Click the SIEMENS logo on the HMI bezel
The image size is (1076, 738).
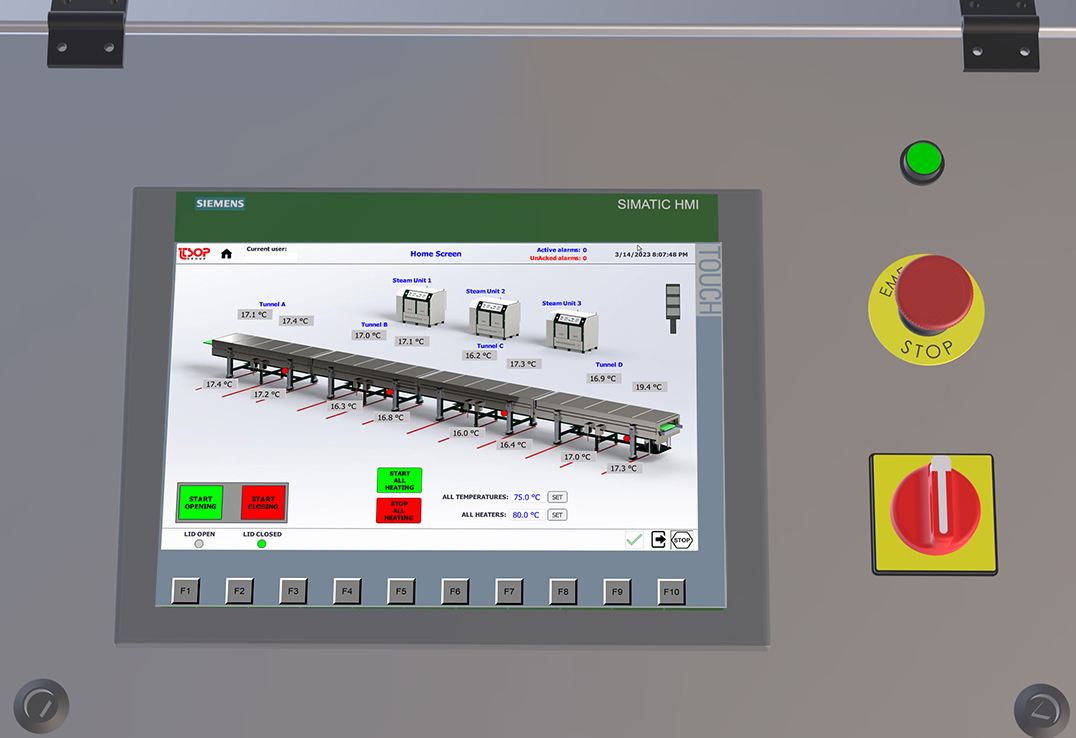pyautogui.click(x=219, y=203)
